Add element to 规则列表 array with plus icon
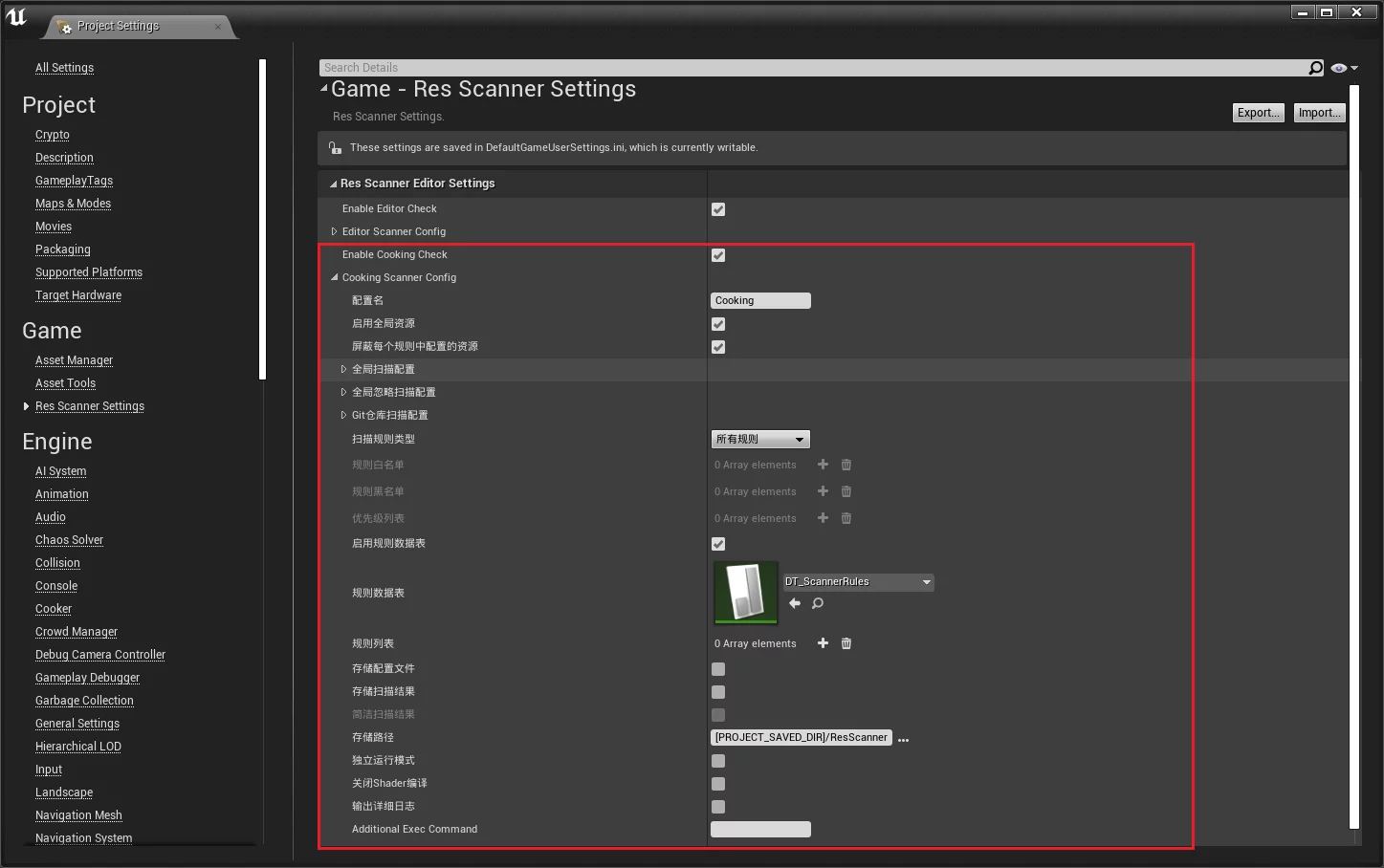Viewport: 1384px width, 868px height. click(x=823, y=643)
